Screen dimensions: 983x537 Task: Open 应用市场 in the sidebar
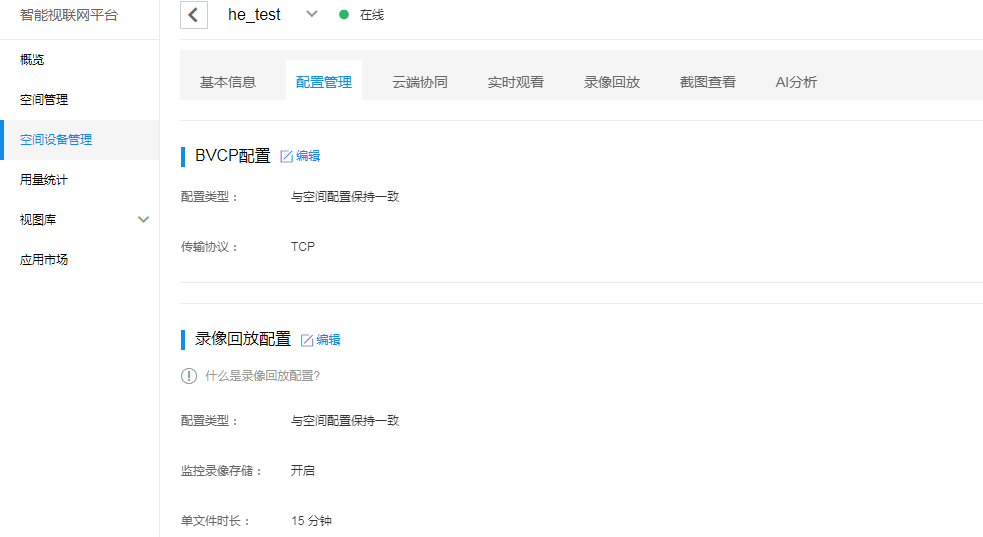click(x=80, y=260)
